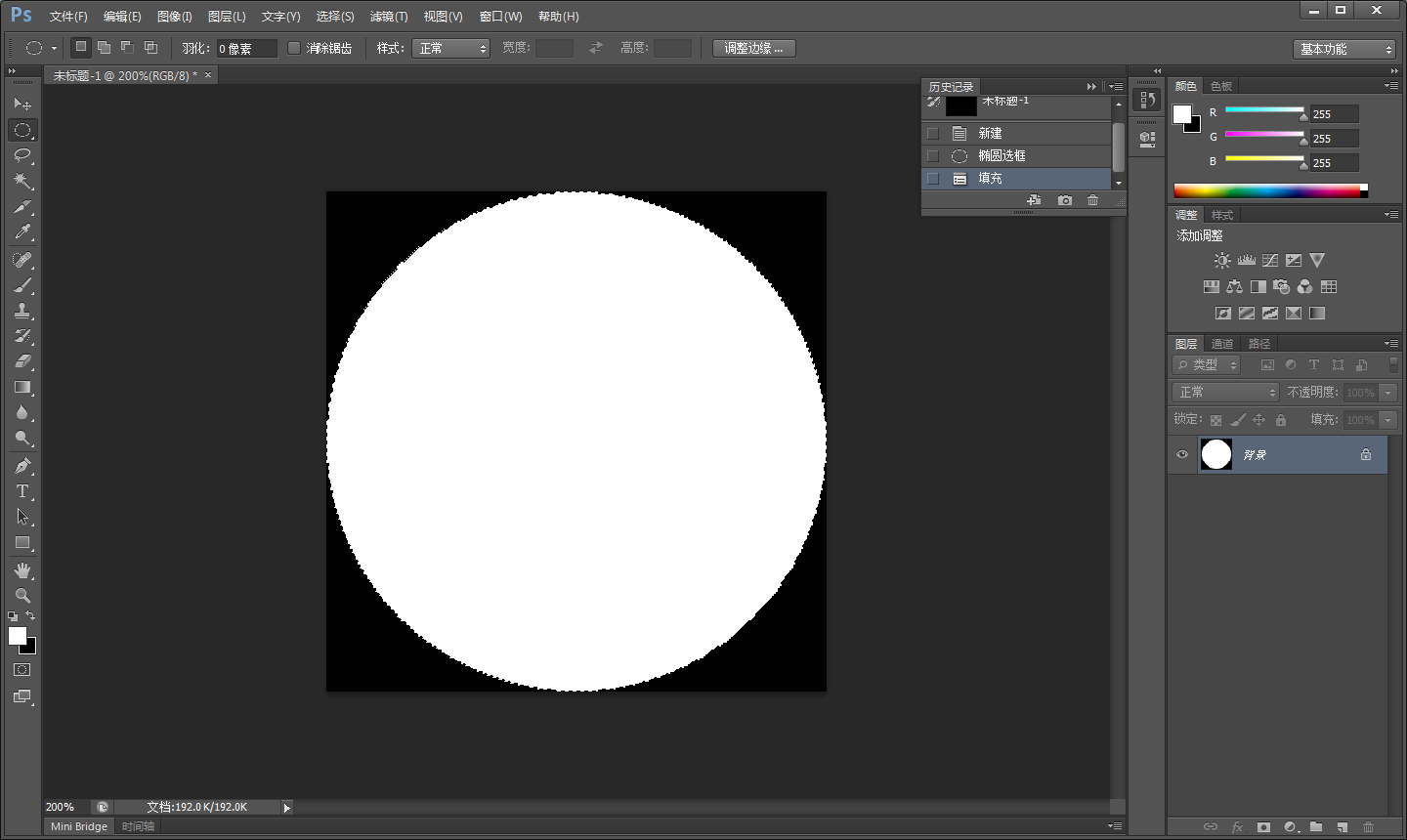Open layer opacity slider dropdown
Image resolution: width=1407 pixels, height=840 pixels.
tap(1387, 393)
